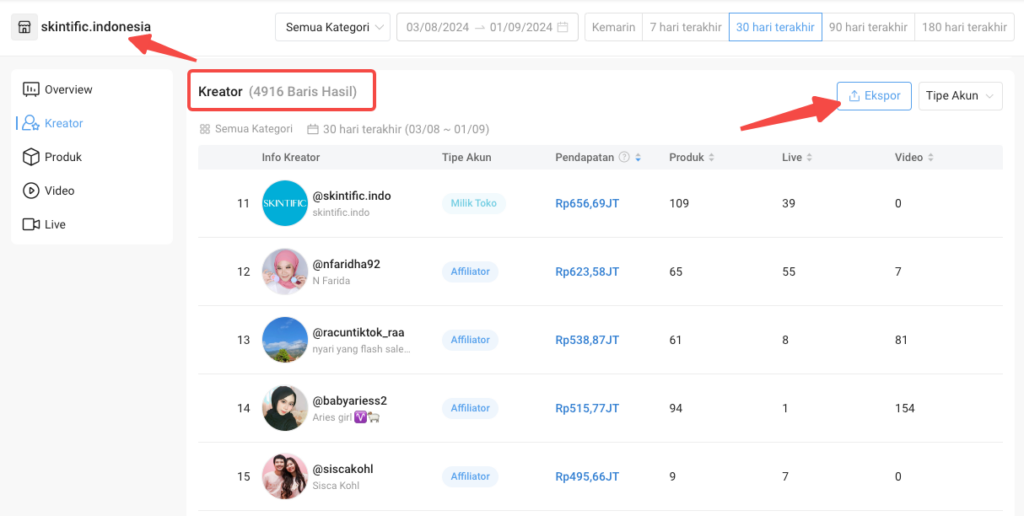1024x516 pixels.
Task: Select the Kemarin time range
Action: [x=613, y=27]
